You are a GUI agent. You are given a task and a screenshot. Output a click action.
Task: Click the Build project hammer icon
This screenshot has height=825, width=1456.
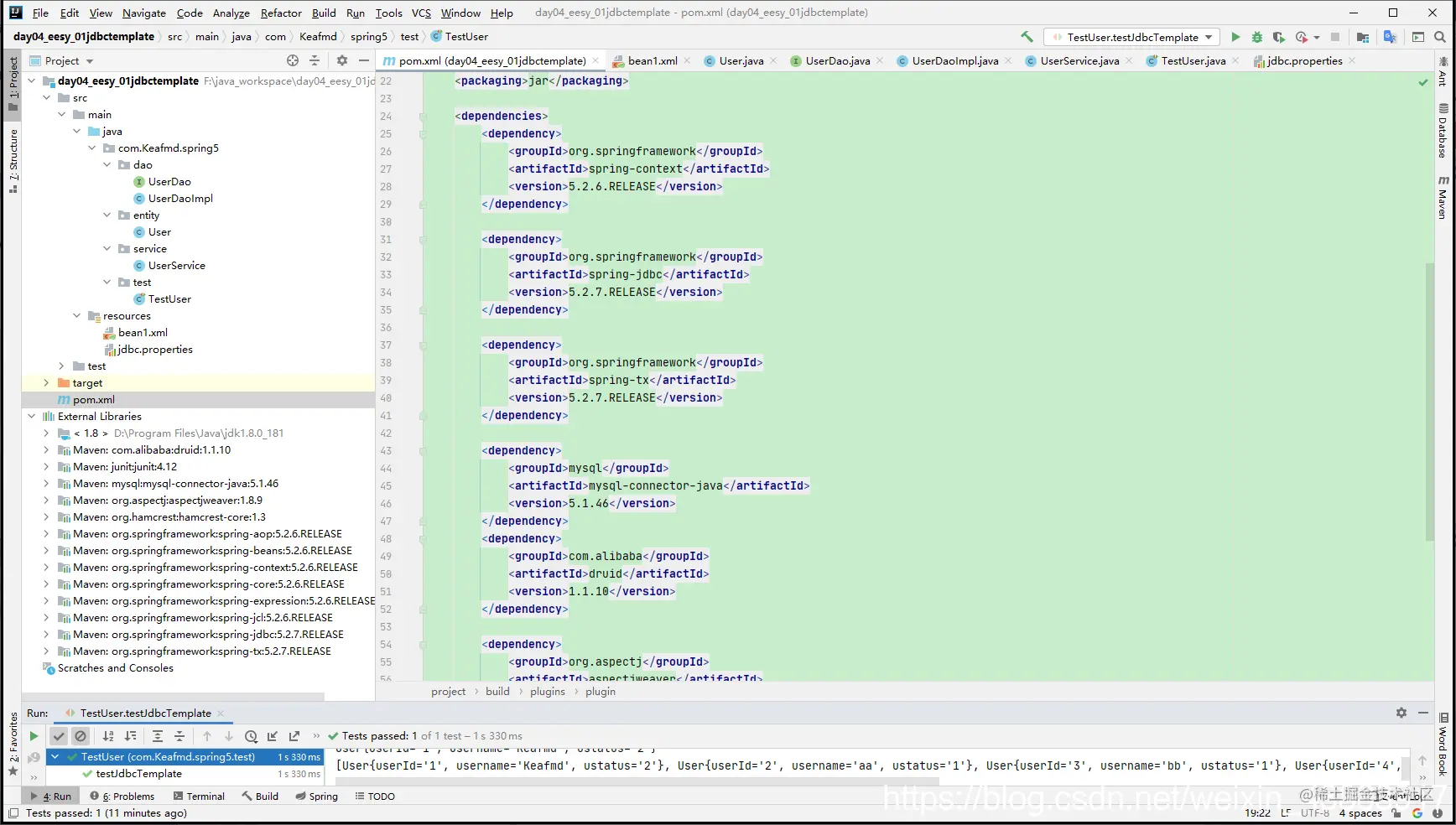(x=1027, y=37)
